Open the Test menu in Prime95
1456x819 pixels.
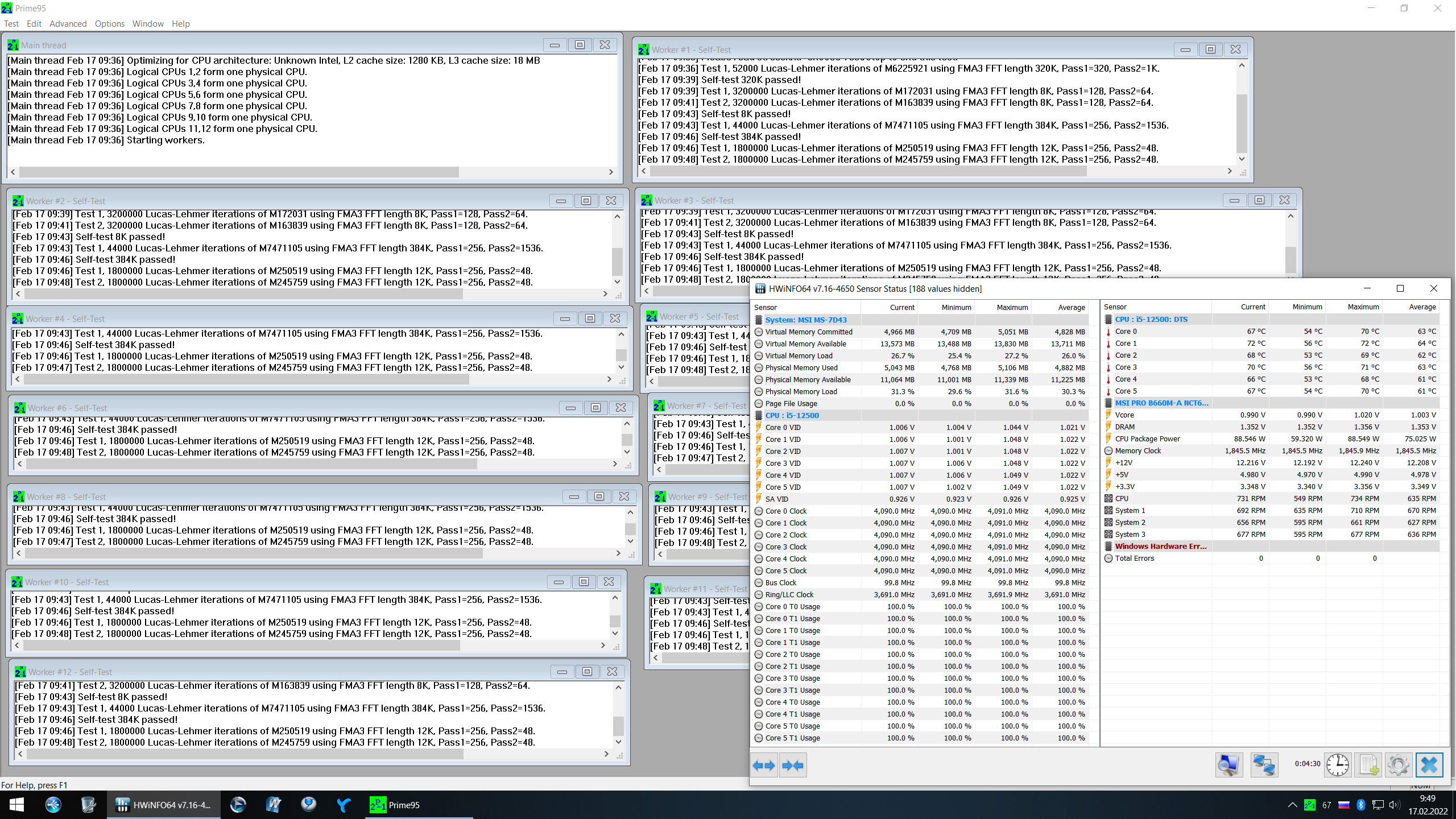11,24
